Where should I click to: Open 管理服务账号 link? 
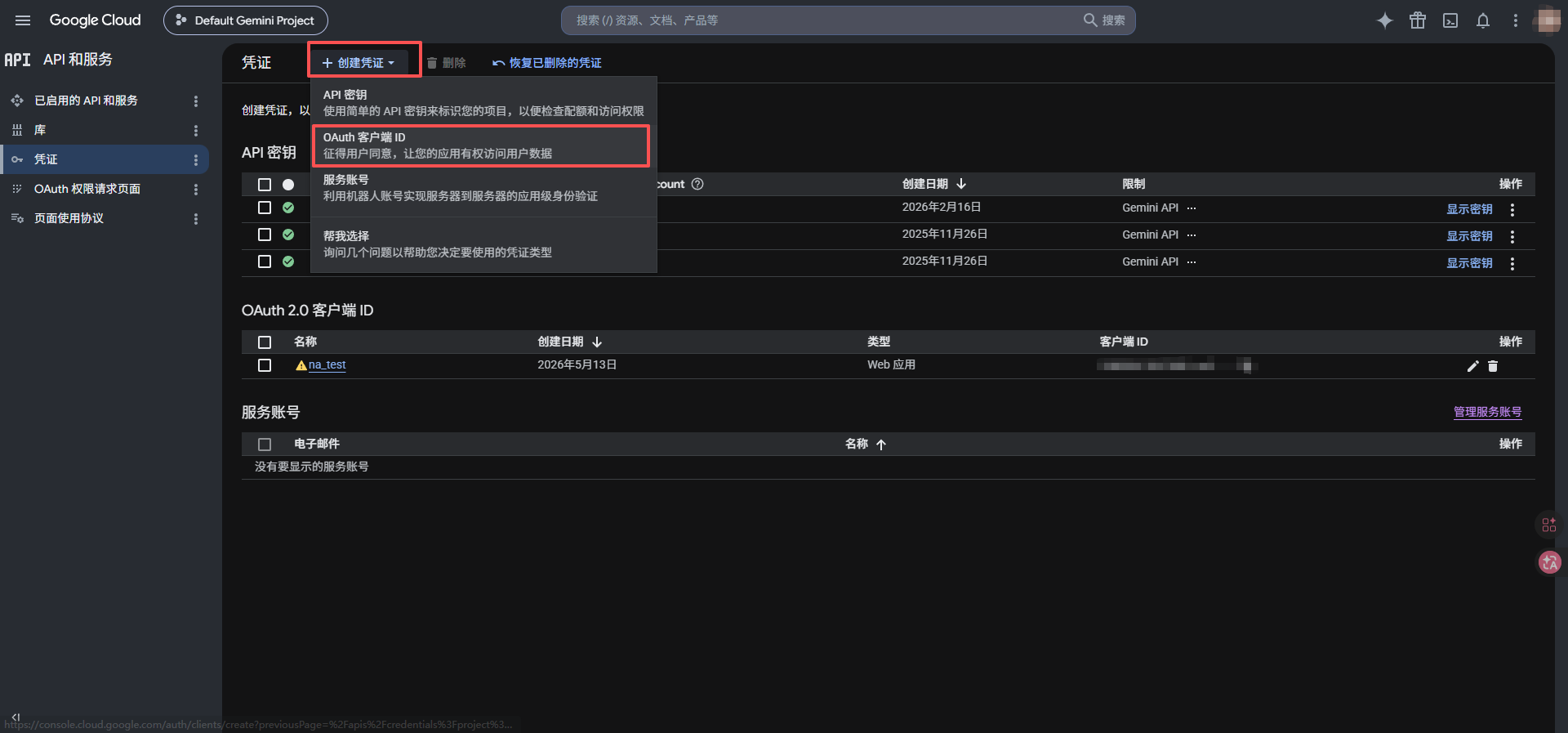[1487, 412]
